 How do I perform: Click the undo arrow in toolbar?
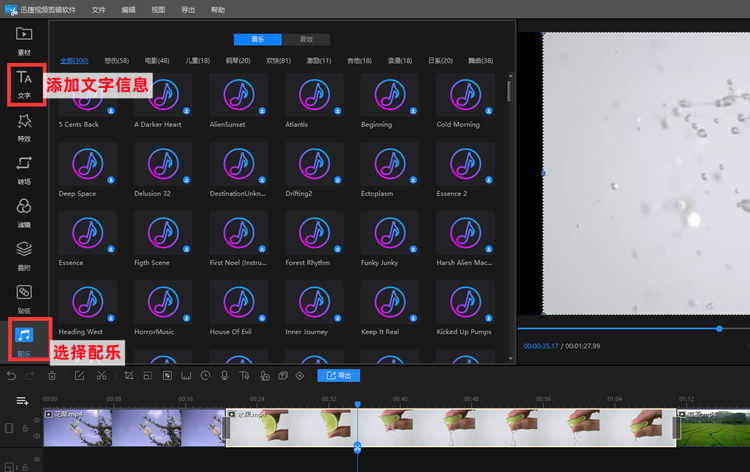click(11, 376)
